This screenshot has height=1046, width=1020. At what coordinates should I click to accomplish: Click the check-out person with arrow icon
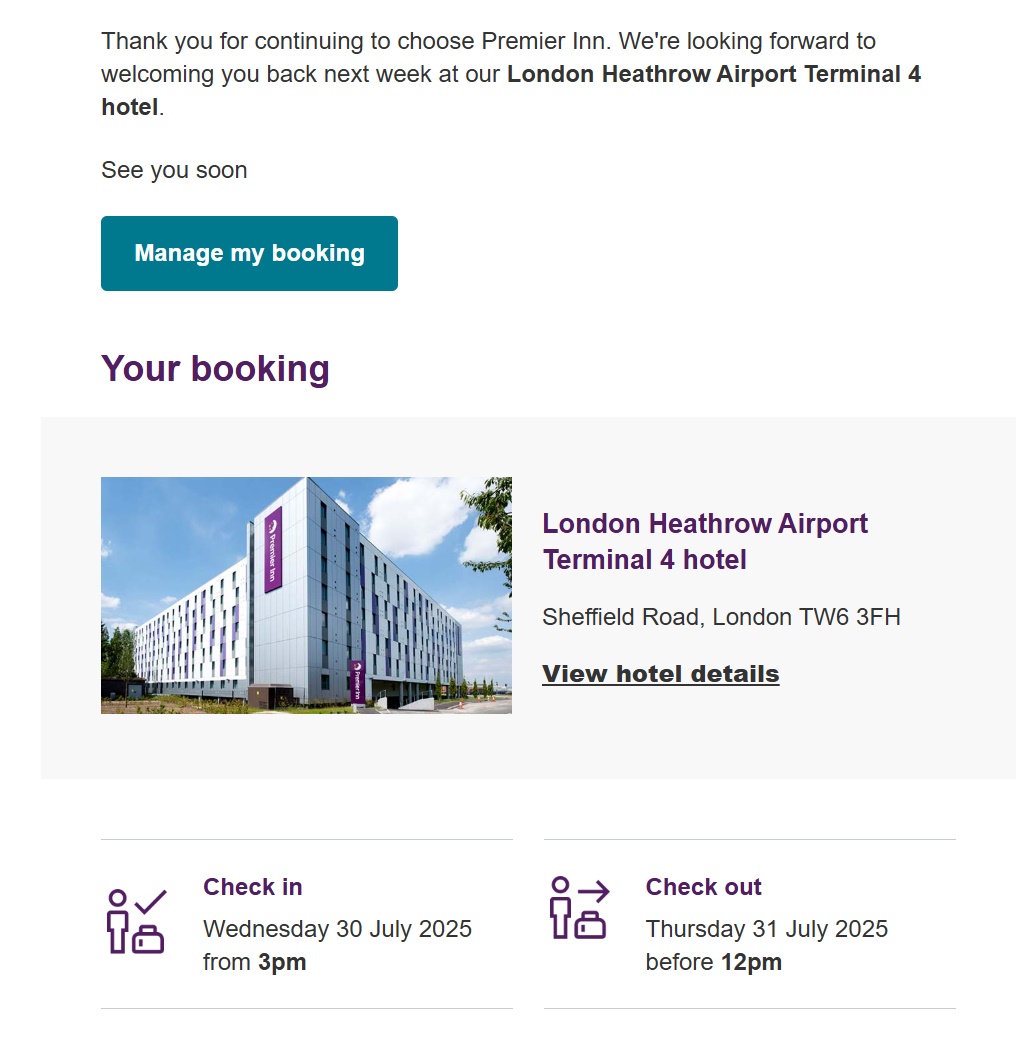click(x=579, y=908)
